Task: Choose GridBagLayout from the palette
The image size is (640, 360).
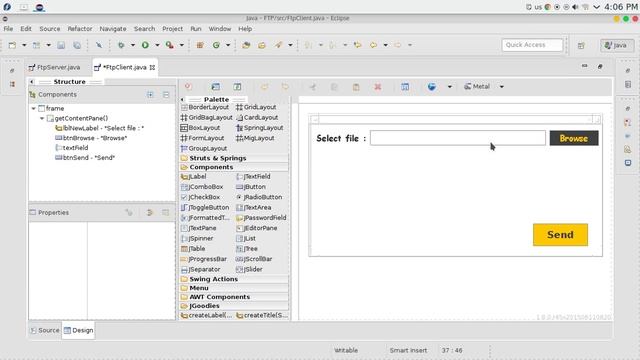Action: [x=207, y=117]
